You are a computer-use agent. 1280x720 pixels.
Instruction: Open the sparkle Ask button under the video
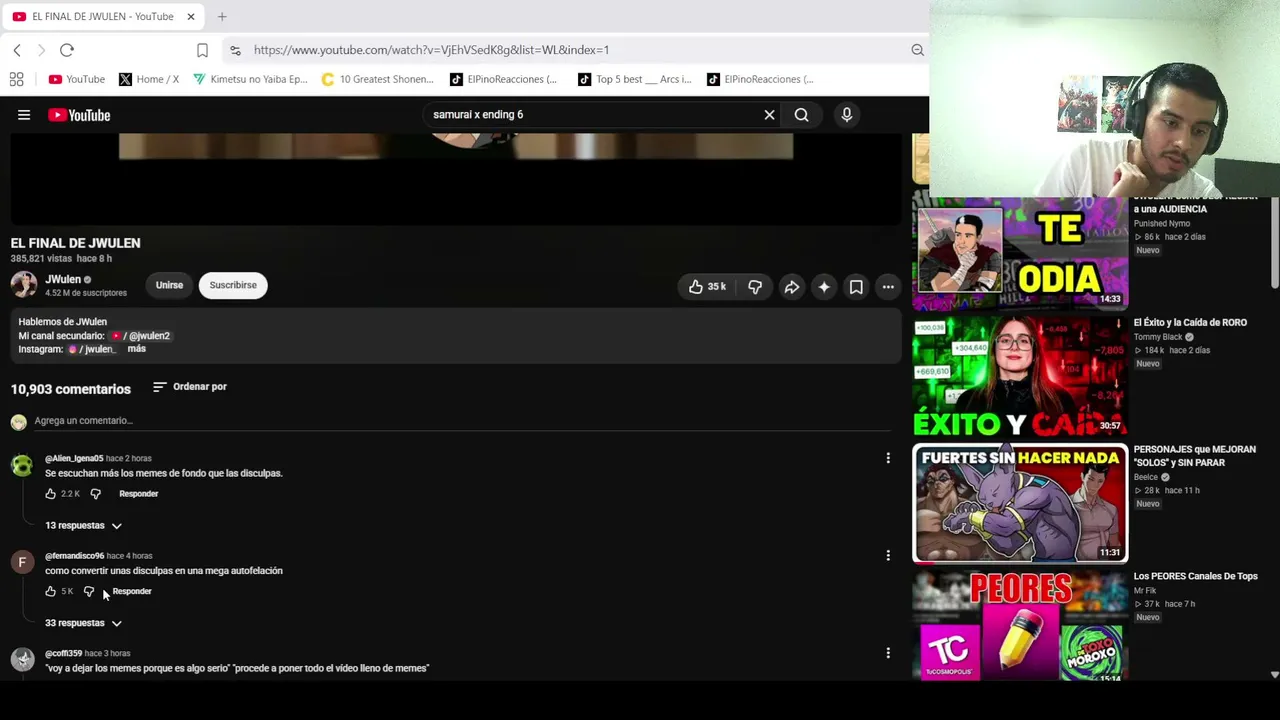click(824, 287)
